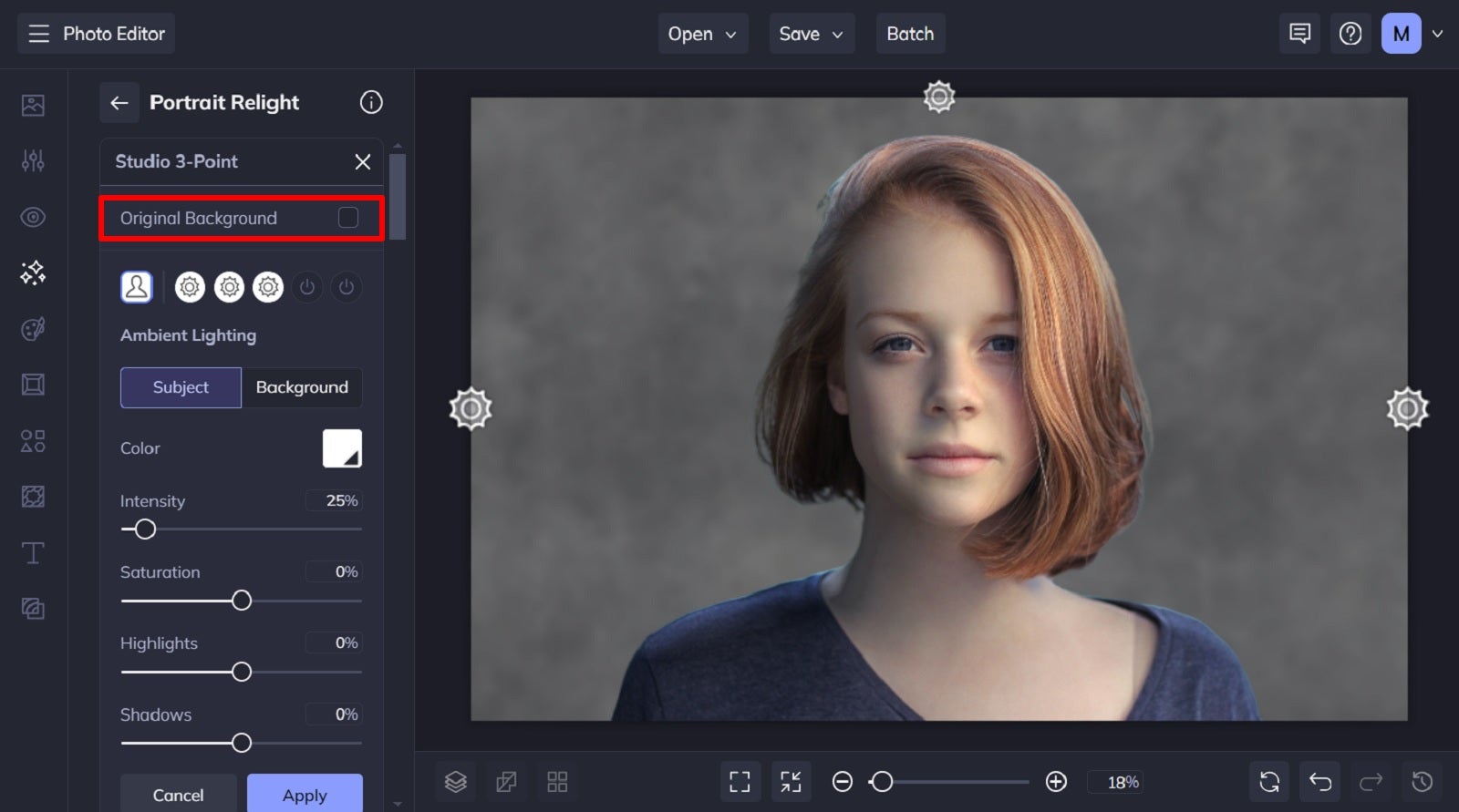Open the ambient Color swatch

(x=342, y=448)
